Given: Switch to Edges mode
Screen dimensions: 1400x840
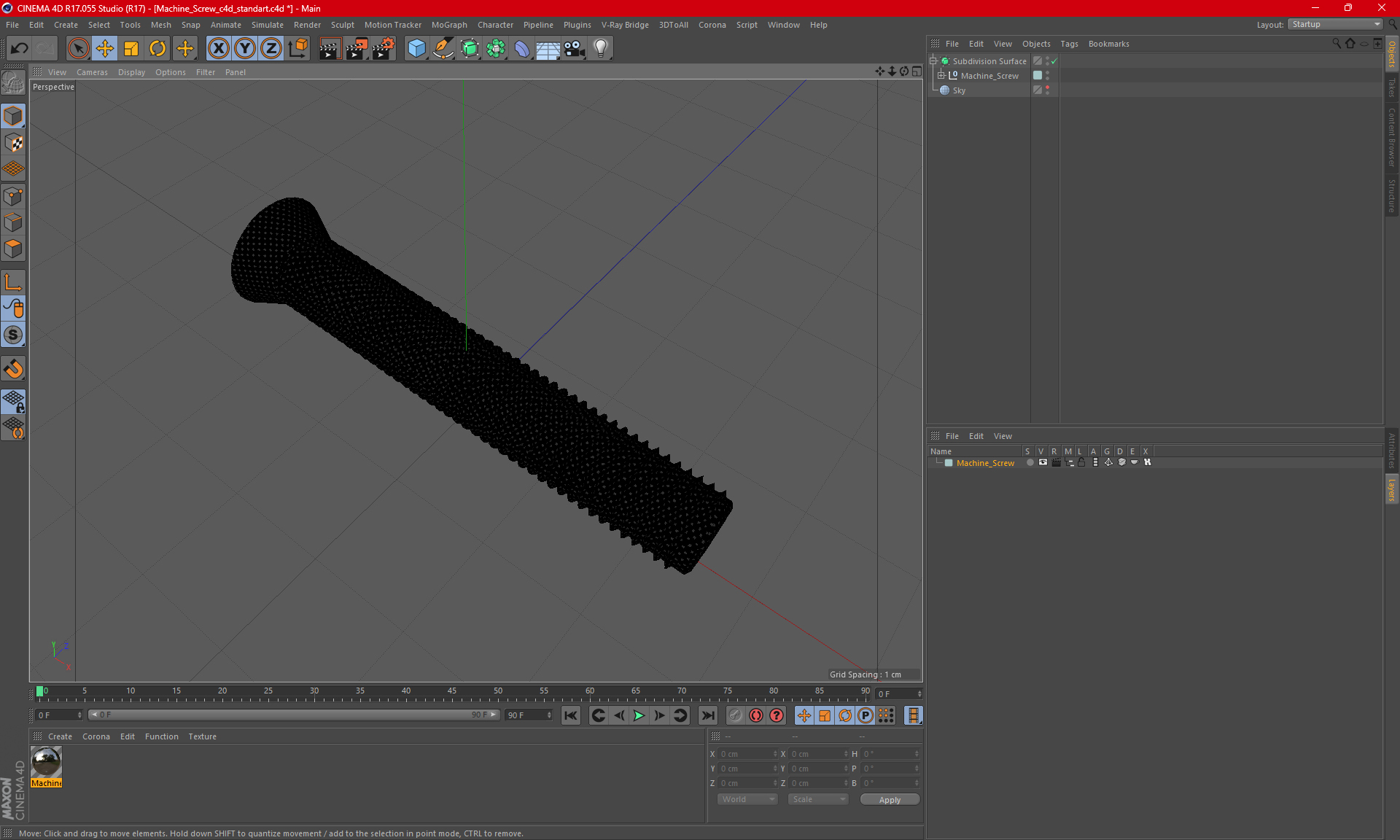Looking at the screenshot, I should [x=13, y=222].
